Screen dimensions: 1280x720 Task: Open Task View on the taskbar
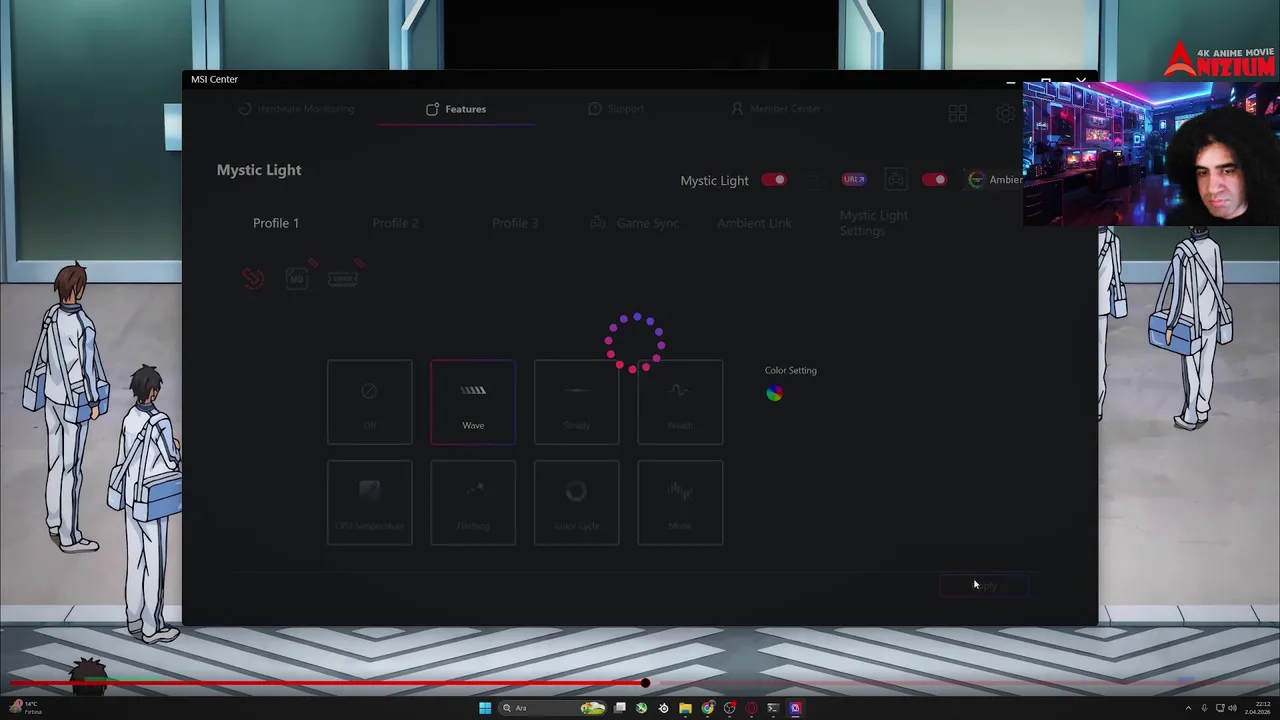click(x=620, y=708)
